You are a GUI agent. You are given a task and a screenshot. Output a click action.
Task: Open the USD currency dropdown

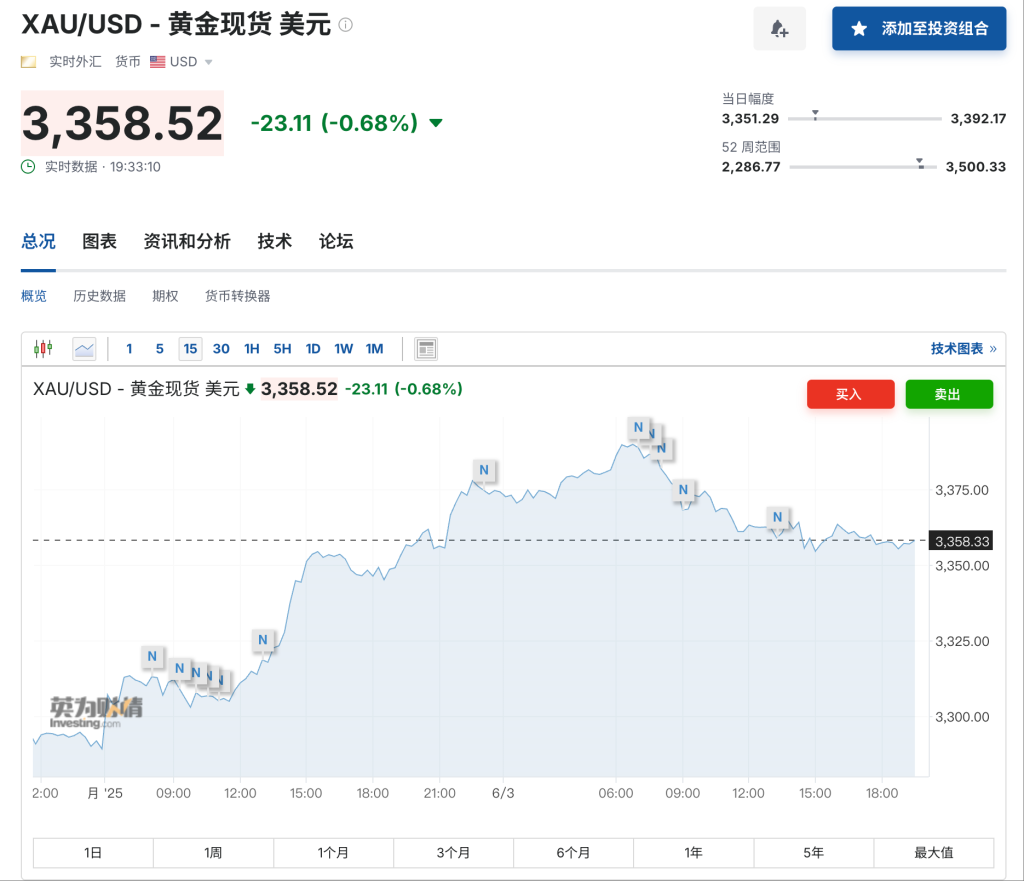[x=208, y=62]
